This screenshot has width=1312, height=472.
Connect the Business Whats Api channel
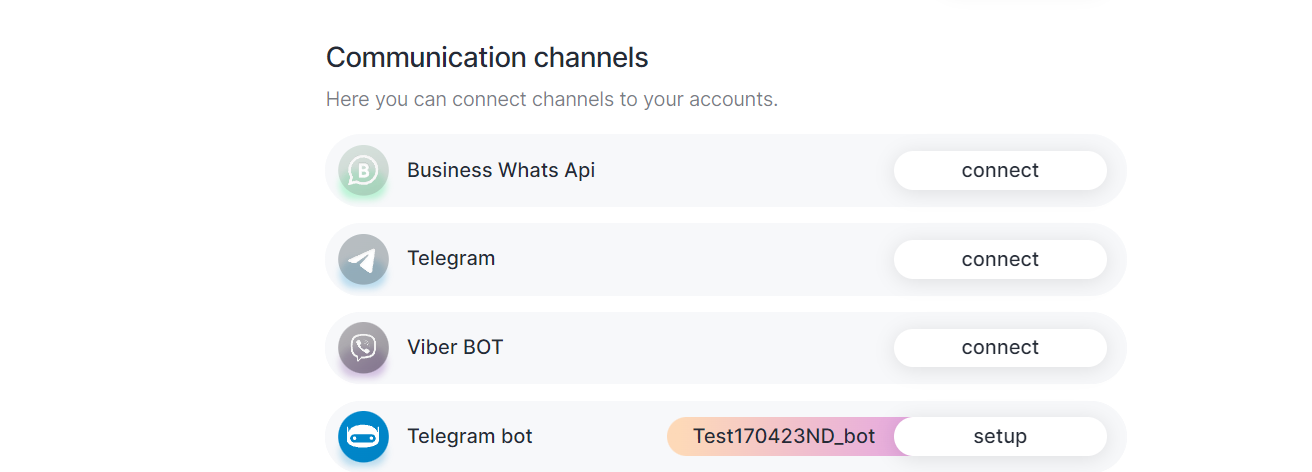click(x=1000, y=171)
